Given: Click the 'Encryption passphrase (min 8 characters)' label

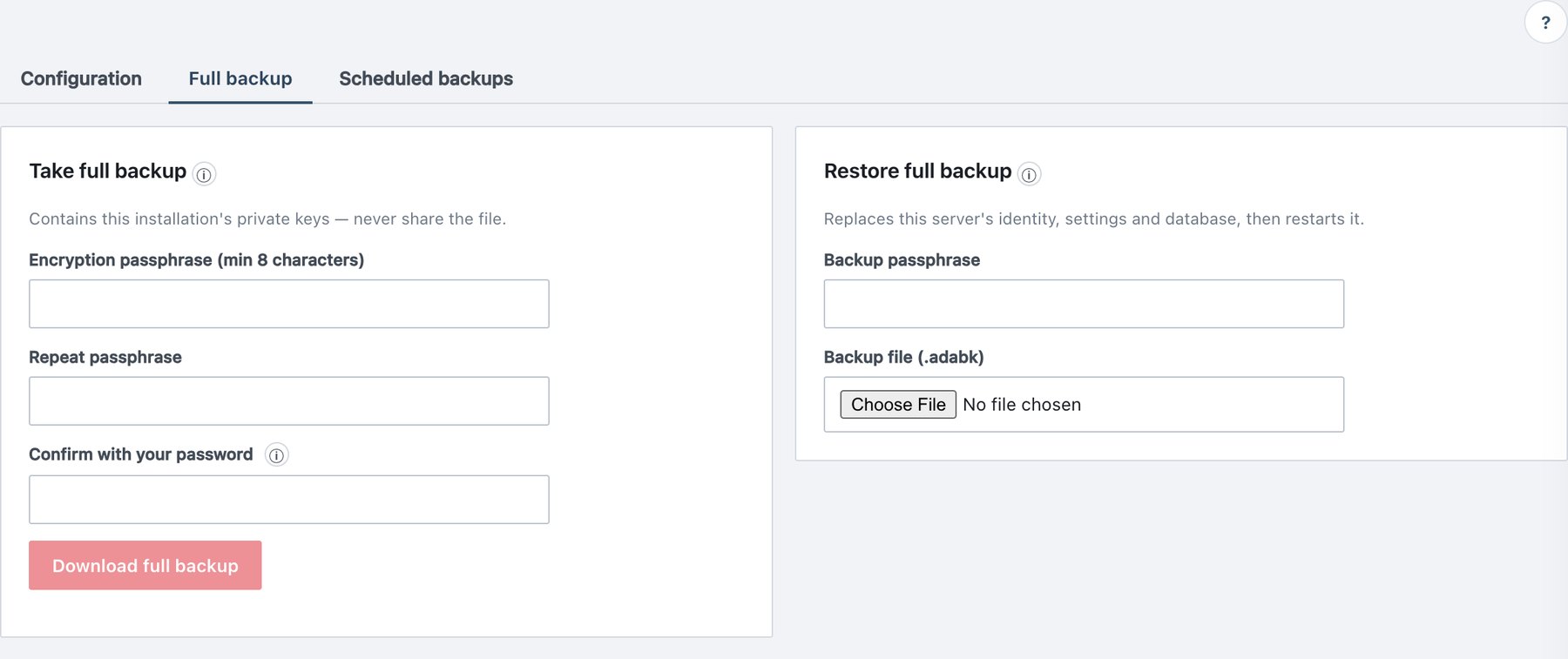Looking at the screenshot, I should [x=197, y=259].
